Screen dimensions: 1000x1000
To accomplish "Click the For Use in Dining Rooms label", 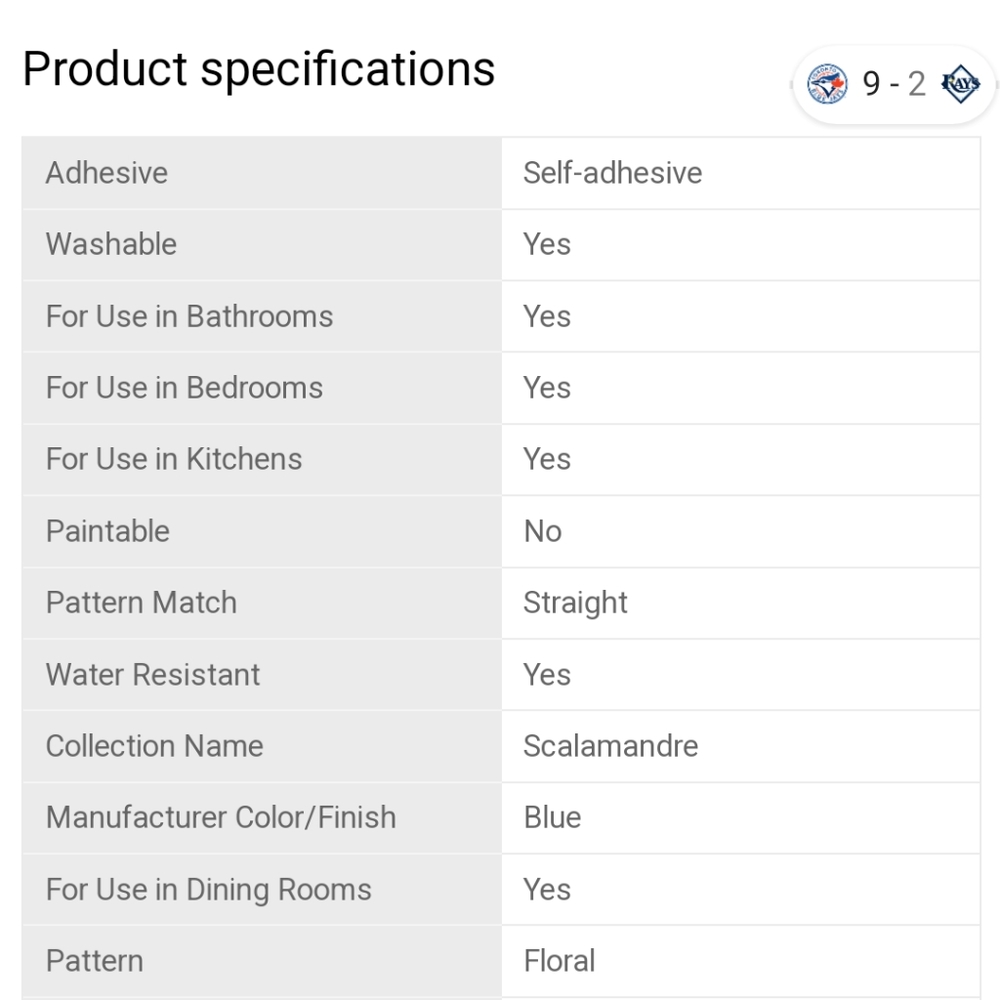I will 208,890.
